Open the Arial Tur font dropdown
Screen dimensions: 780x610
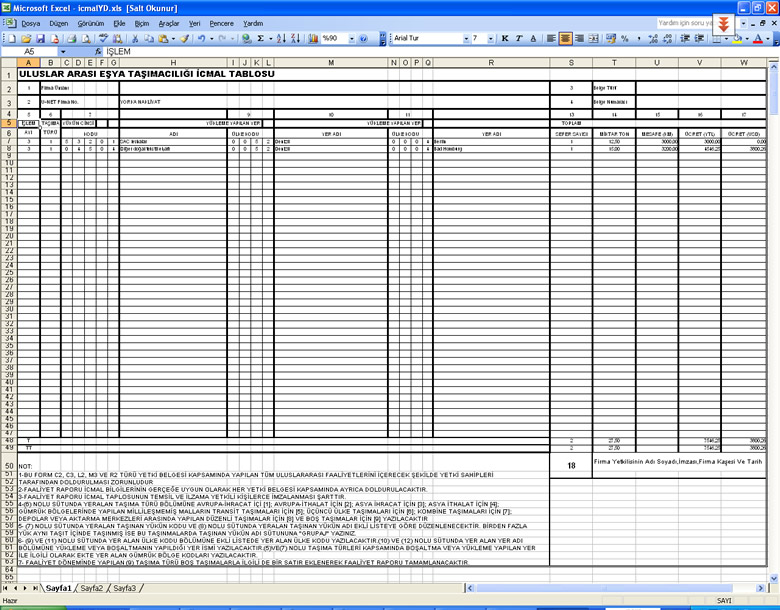pos(466,38)
